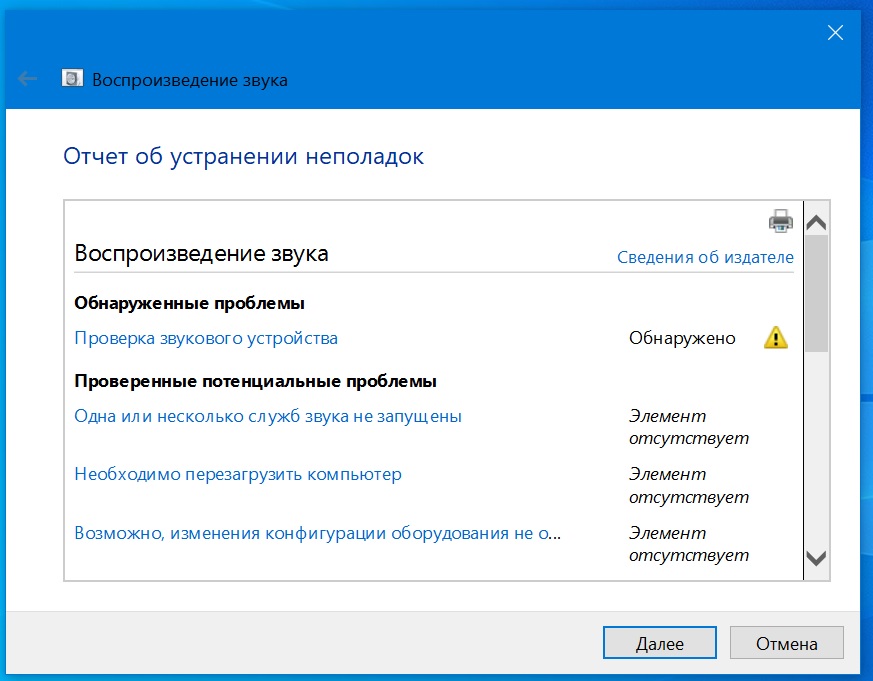Click Воспроизведение звука title in window header
873x681 pixels.
pyautogui.click(x=190, y=80)
